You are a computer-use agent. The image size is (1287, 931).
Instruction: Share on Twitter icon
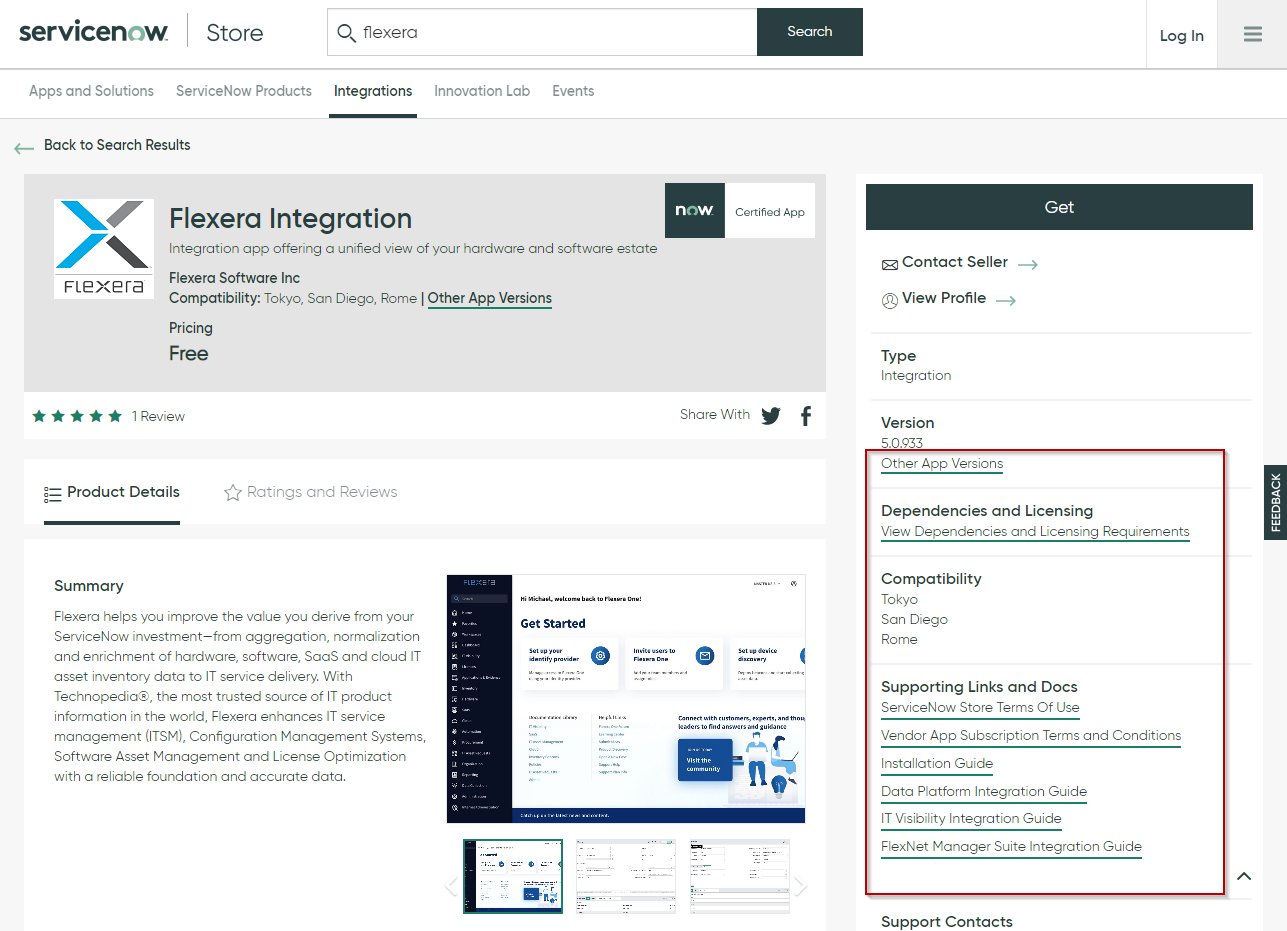pos(770,416)
